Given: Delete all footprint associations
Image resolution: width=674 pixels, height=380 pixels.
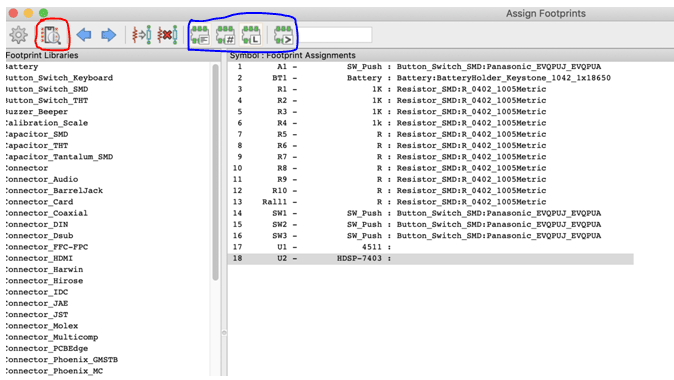Looking at the screenshot, I should click(x=167, y=35).
